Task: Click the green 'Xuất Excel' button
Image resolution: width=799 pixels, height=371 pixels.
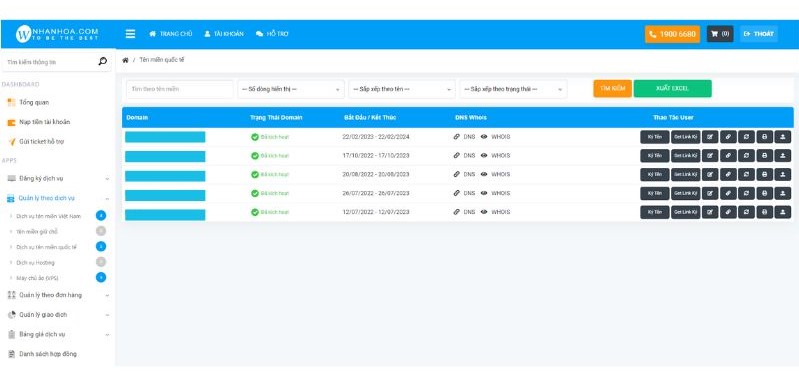Action: 673,89
